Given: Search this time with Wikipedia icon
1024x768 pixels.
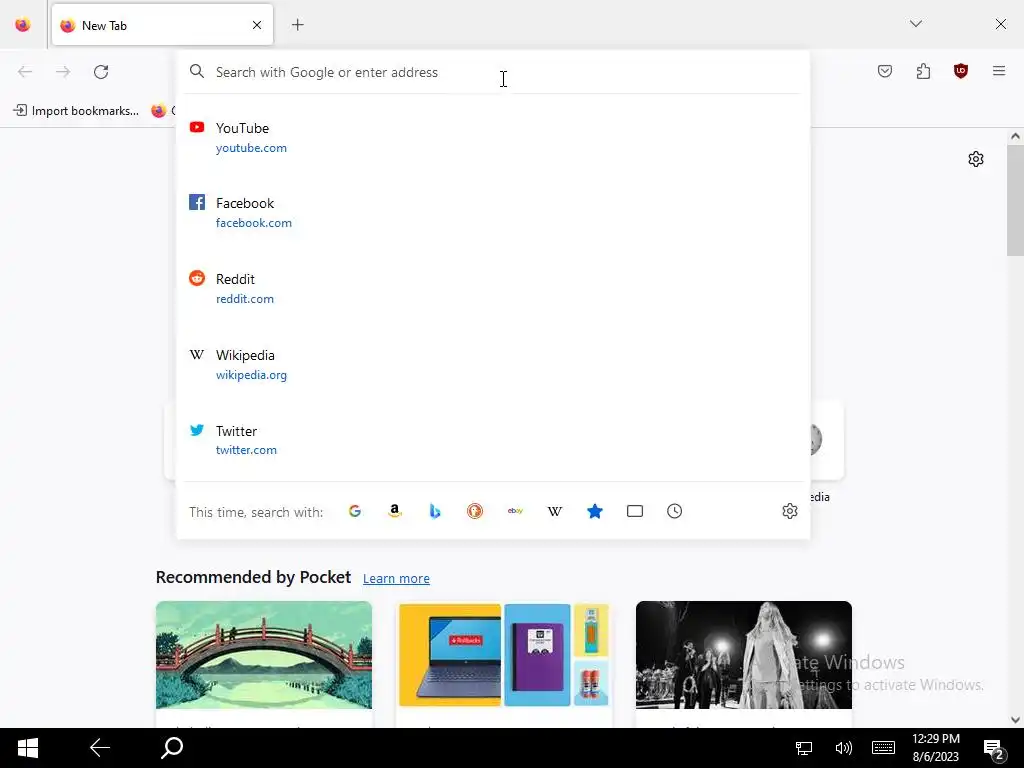Looking at the screenshot, I should (555, 511).
